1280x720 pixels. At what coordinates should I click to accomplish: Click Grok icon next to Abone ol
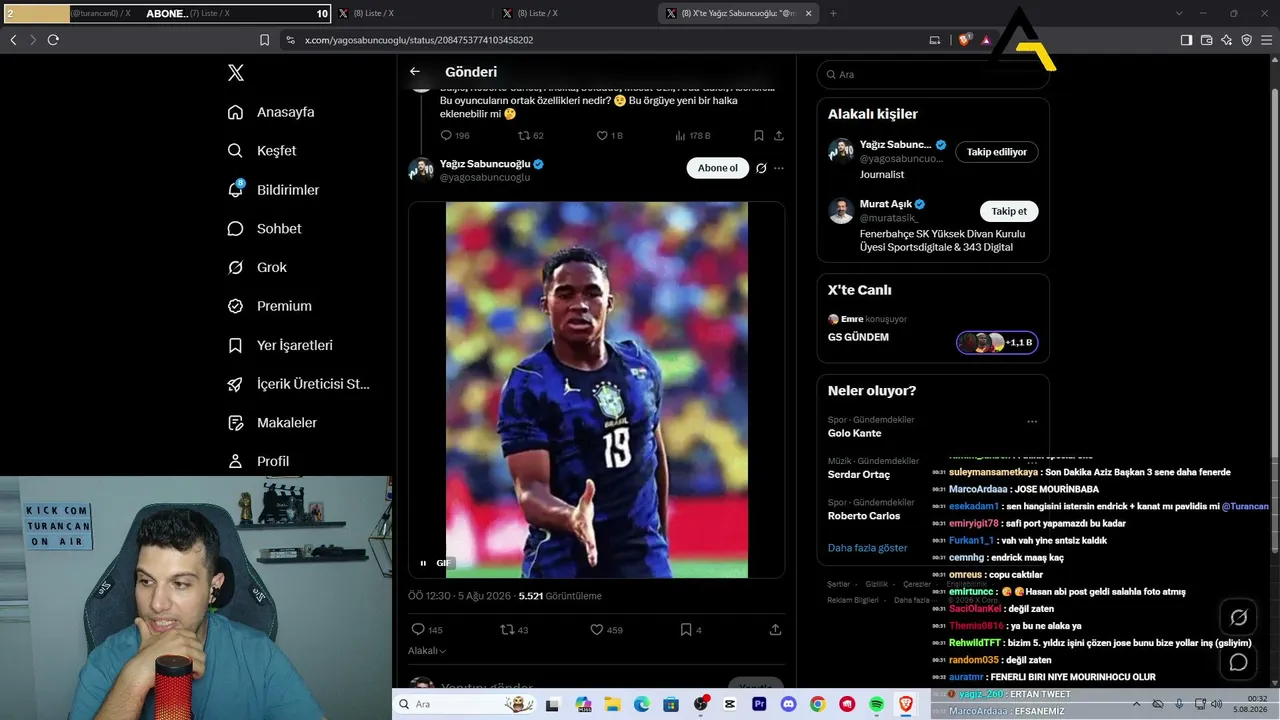click(x=761, y=168)
